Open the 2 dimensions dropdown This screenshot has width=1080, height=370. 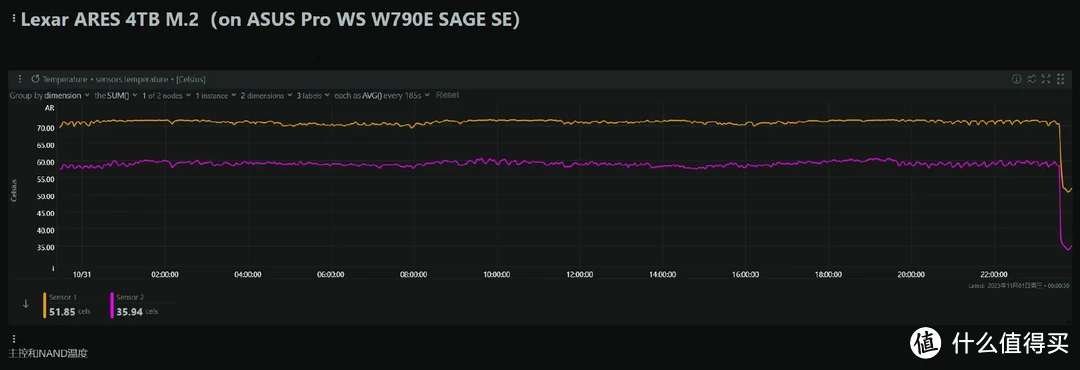click(x=267, y=95)
